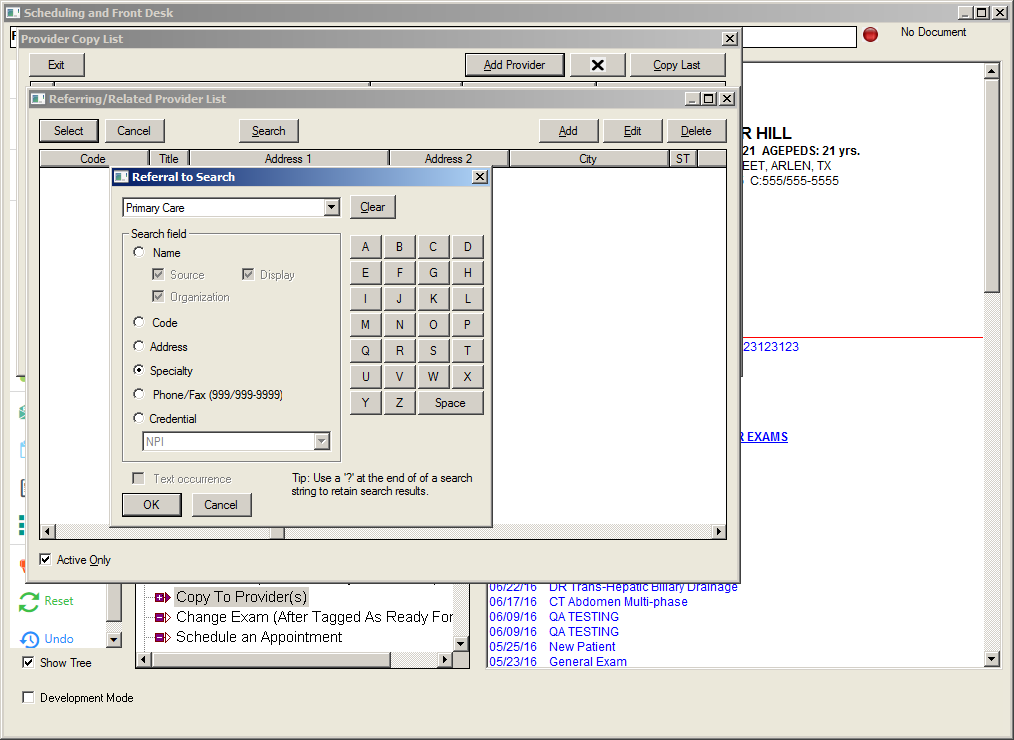Click the Clear button next to Primary Care
This screenshot has width=1014, height=740.
373,207
